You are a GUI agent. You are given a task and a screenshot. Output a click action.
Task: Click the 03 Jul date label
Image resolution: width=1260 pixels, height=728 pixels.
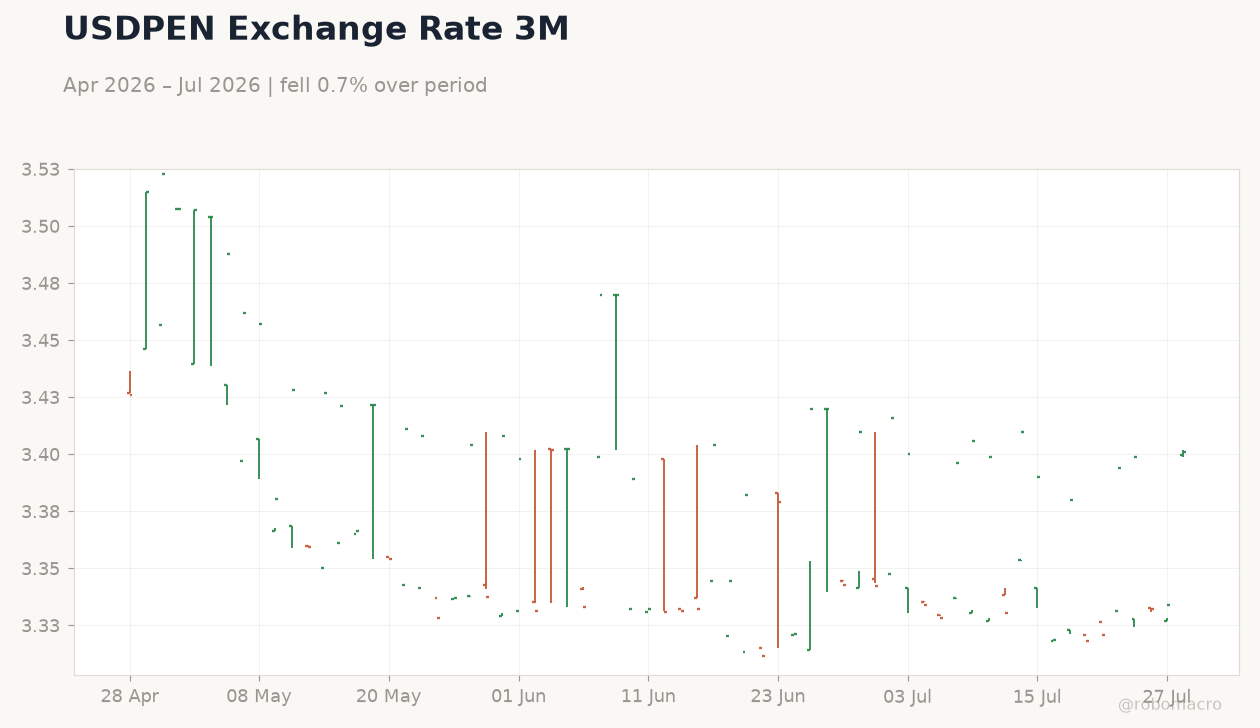pos(908,697)
